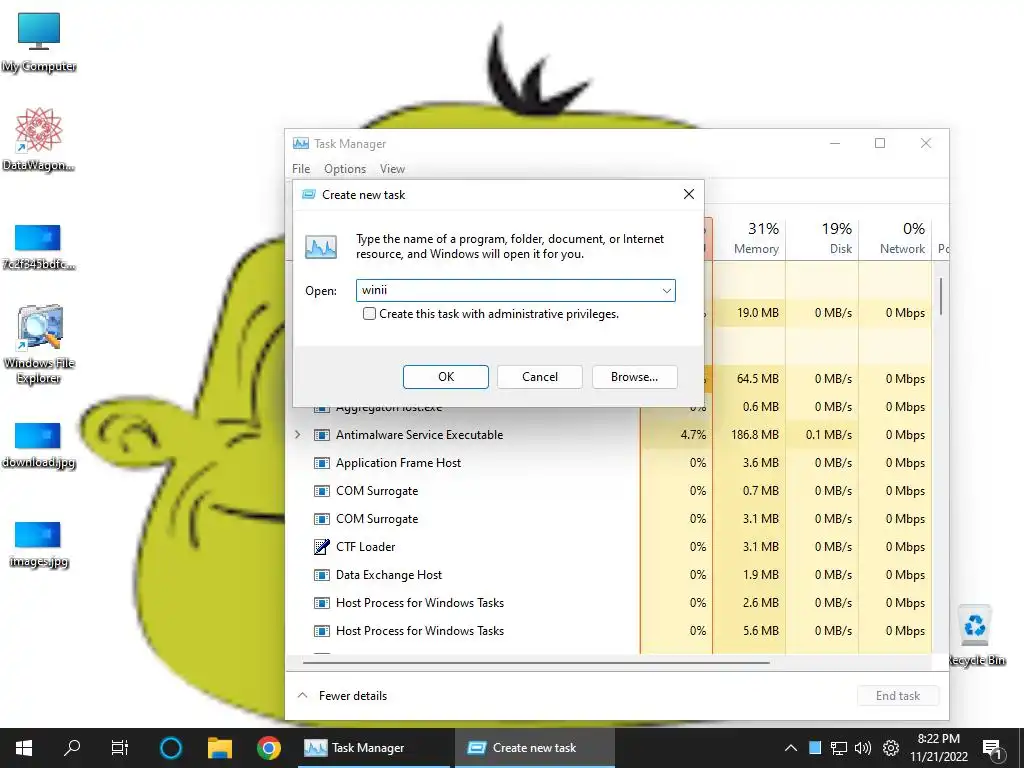1024x768 pixels.
Task: Click the Browse... button
Action: (635, 377)
